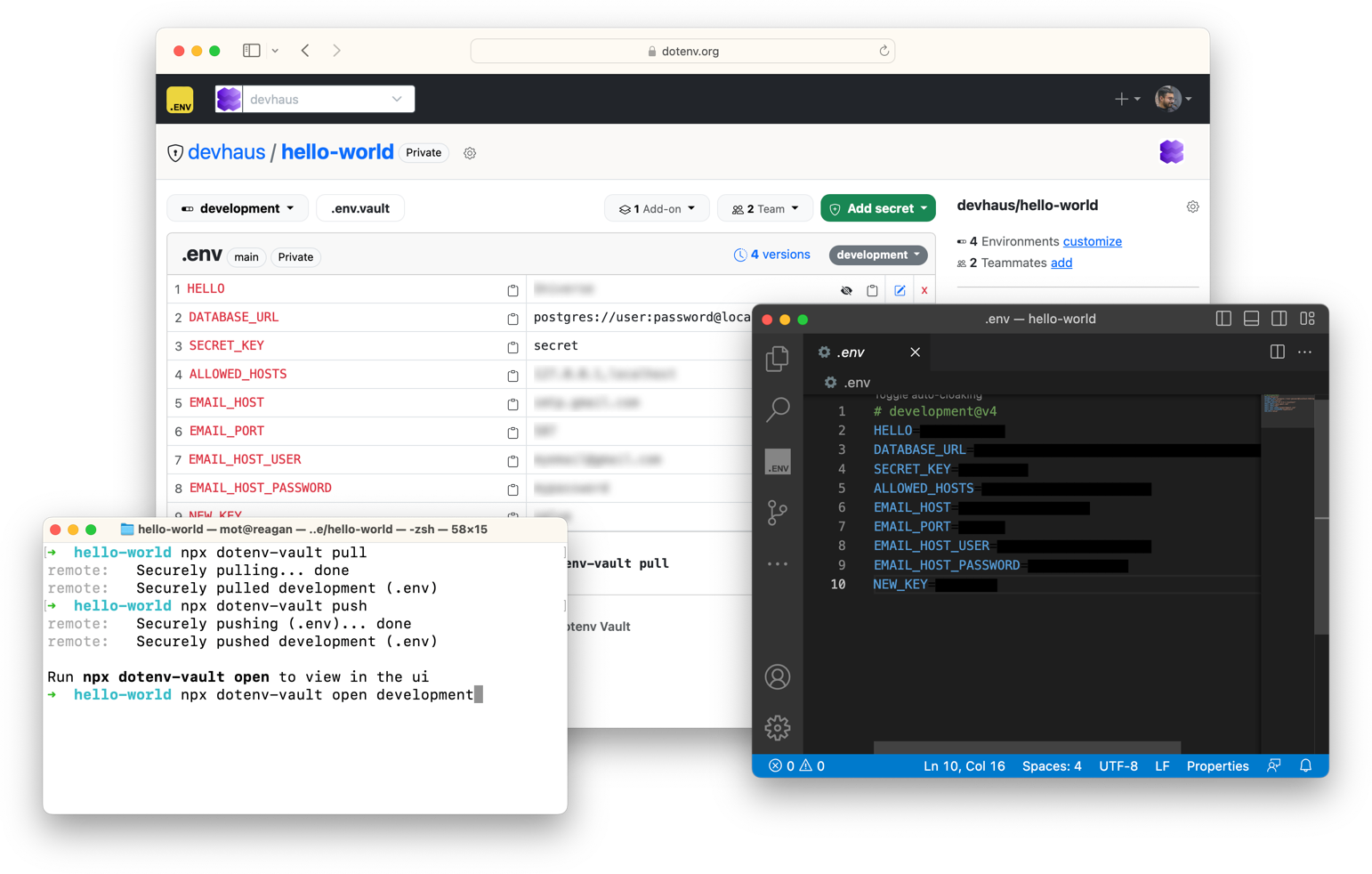Edit the HELLO secret

click(900, 290)
